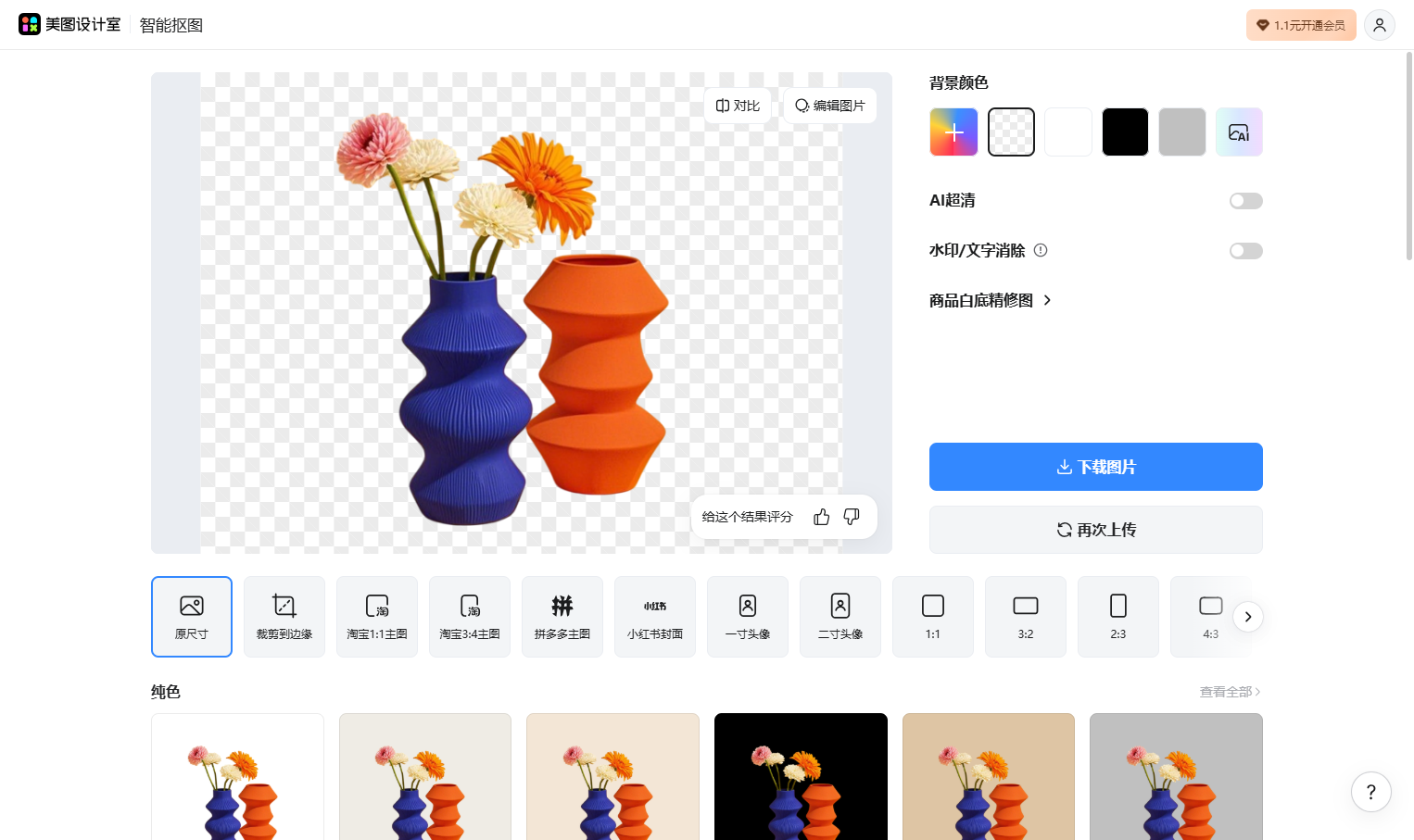Click the 下载图片 download button
The height and width of the screenshot is (840, 1414).
[1096, 467]
